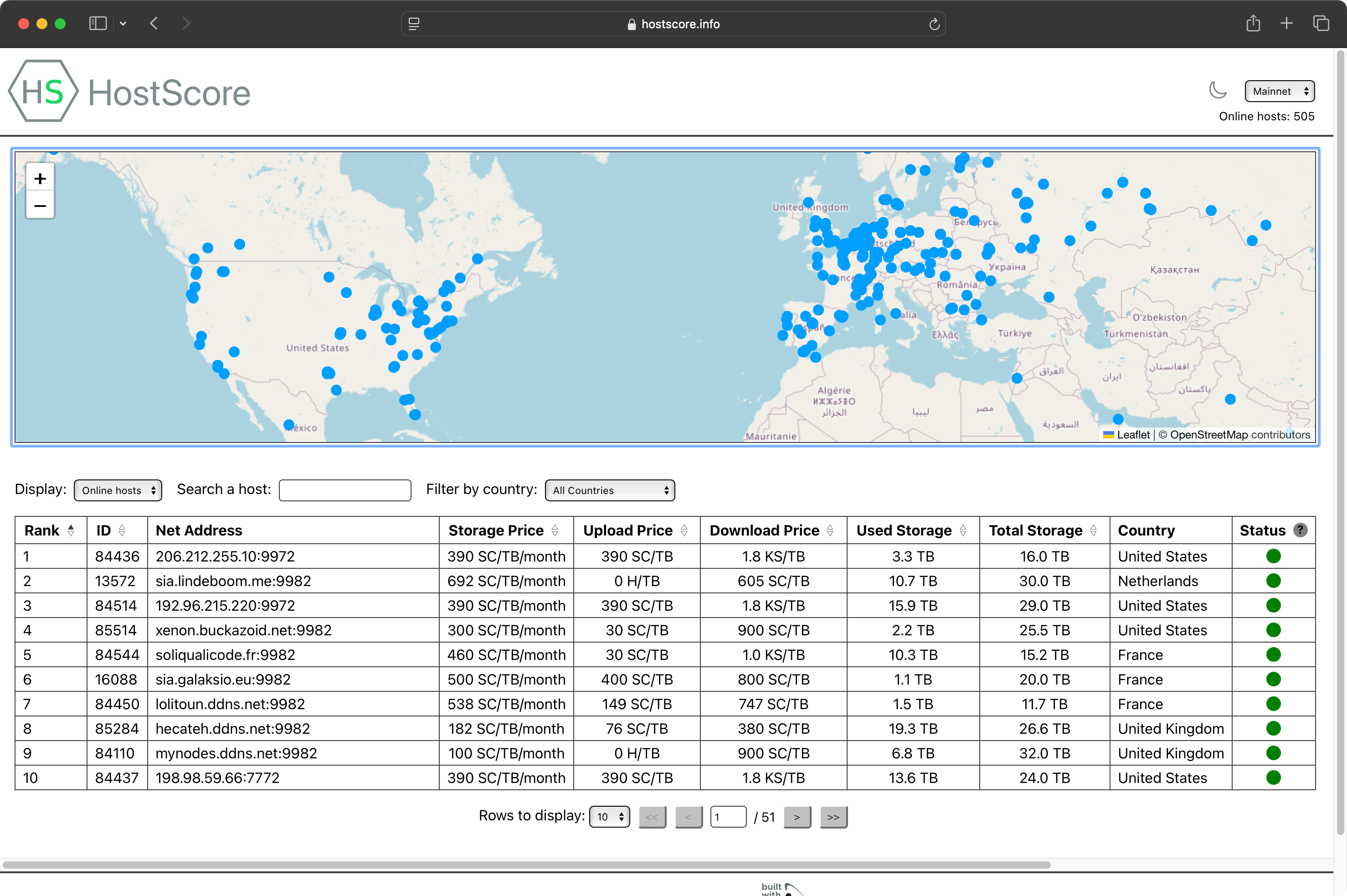Click the HostScore hexagon logo
1347x896 pixels.
point(43,92)
